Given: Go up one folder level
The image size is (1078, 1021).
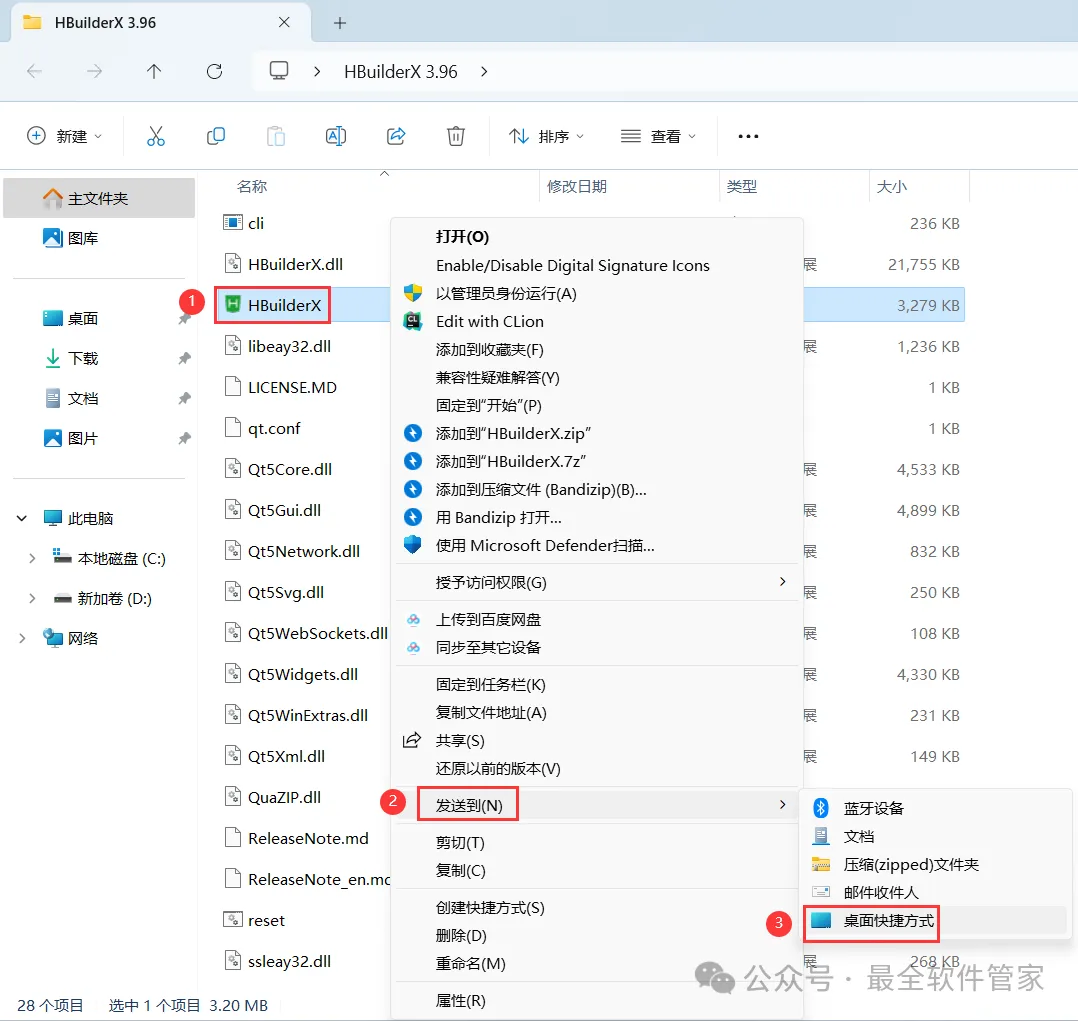Looking at the screenshot, I should pyautogui.click(x=154, y=72).
